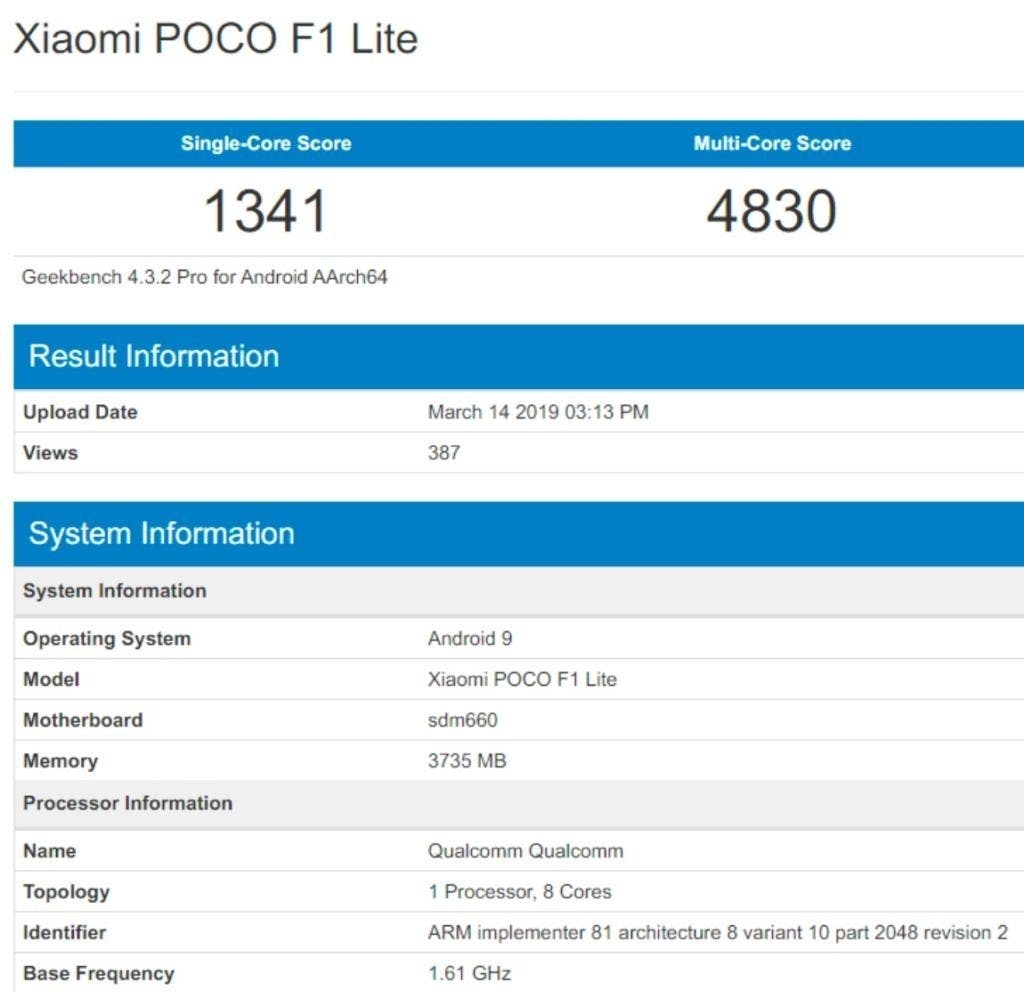
Task: Select the Android 9 operating system value
Action: [470, 639]
